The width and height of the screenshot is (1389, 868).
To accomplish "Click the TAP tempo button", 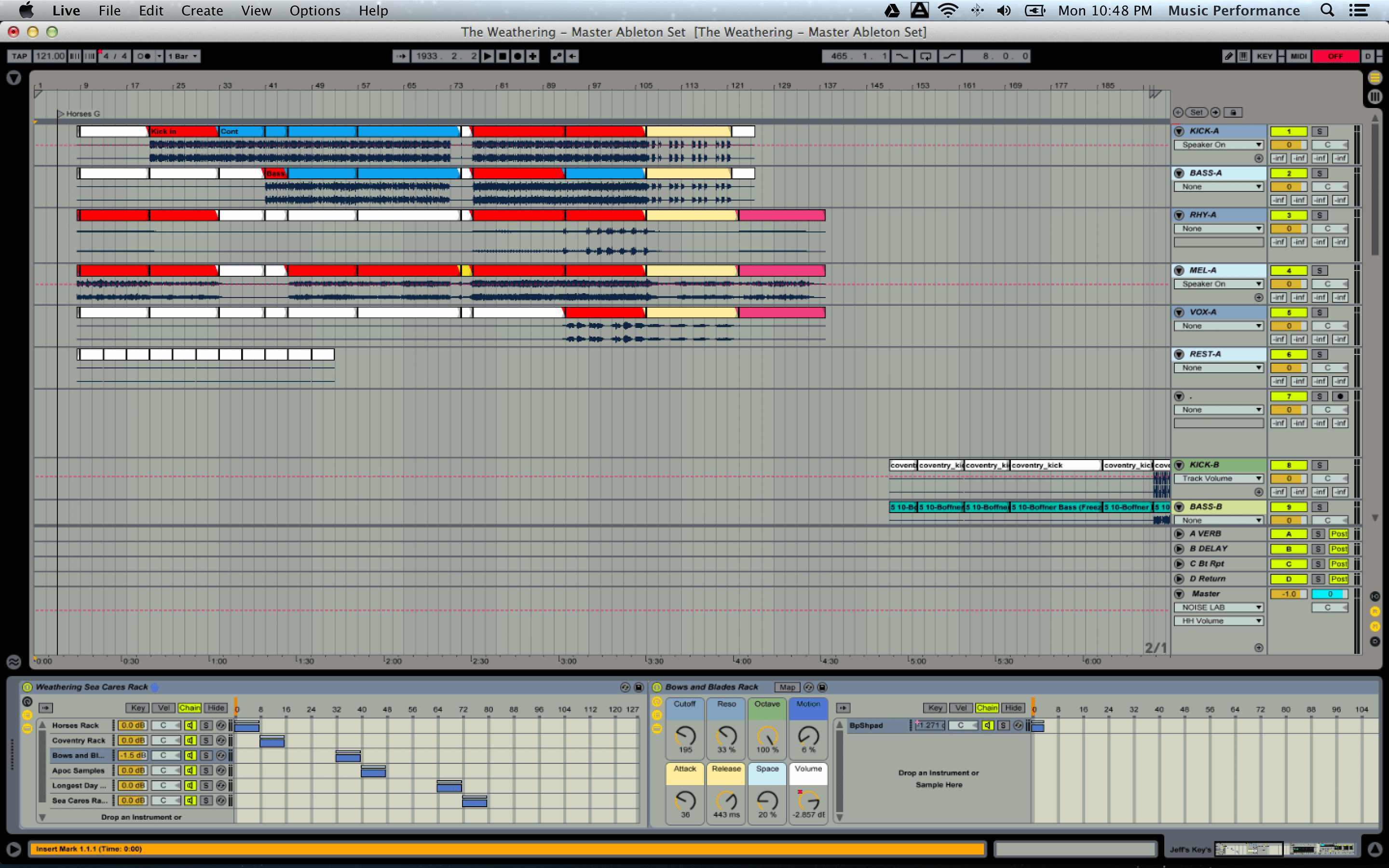I will [x=19, y=55].
